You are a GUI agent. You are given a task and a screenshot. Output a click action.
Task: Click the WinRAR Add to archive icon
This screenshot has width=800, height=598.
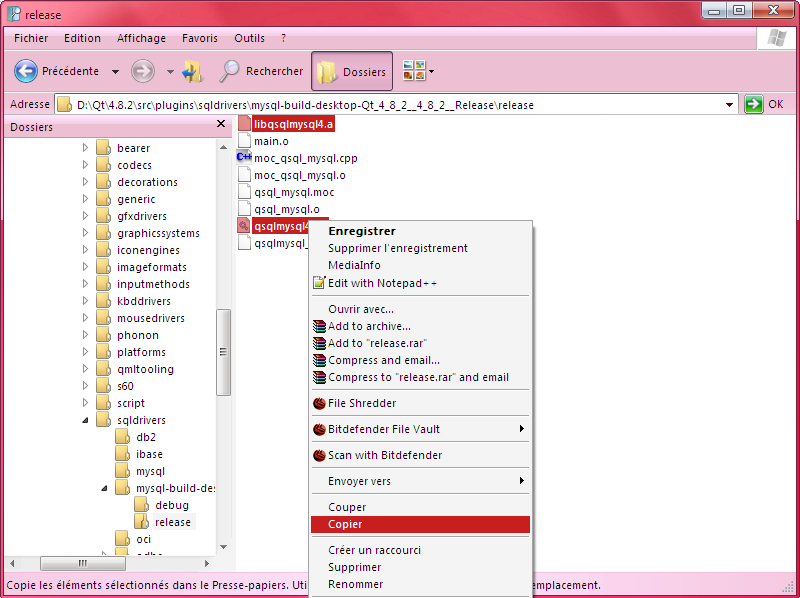pyautogui.click(x=319, y=326)
